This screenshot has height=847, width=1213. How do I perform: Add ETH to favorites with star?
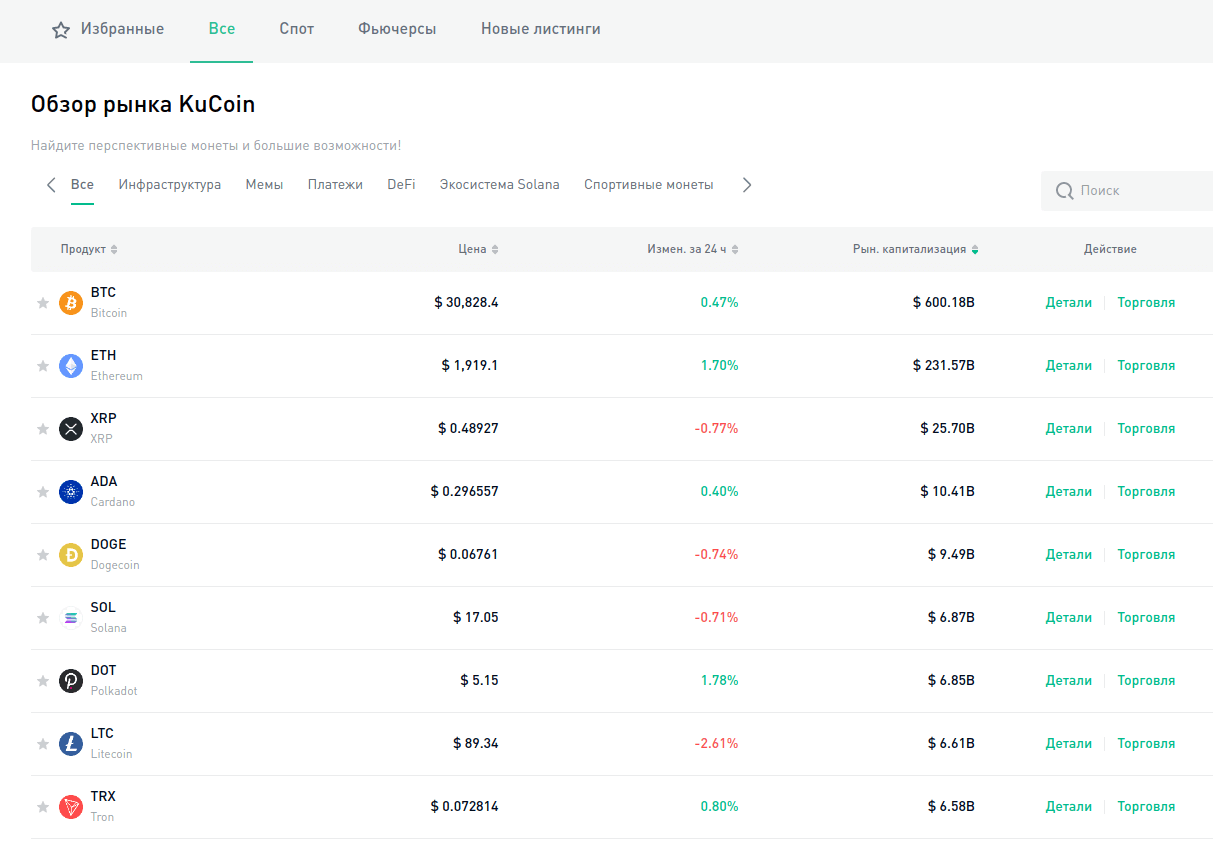[43, 366]
